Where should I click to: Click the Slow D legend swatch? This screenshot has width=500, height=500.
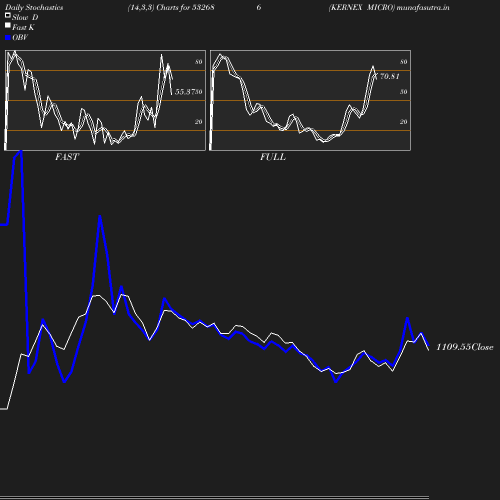pos(8,15)
